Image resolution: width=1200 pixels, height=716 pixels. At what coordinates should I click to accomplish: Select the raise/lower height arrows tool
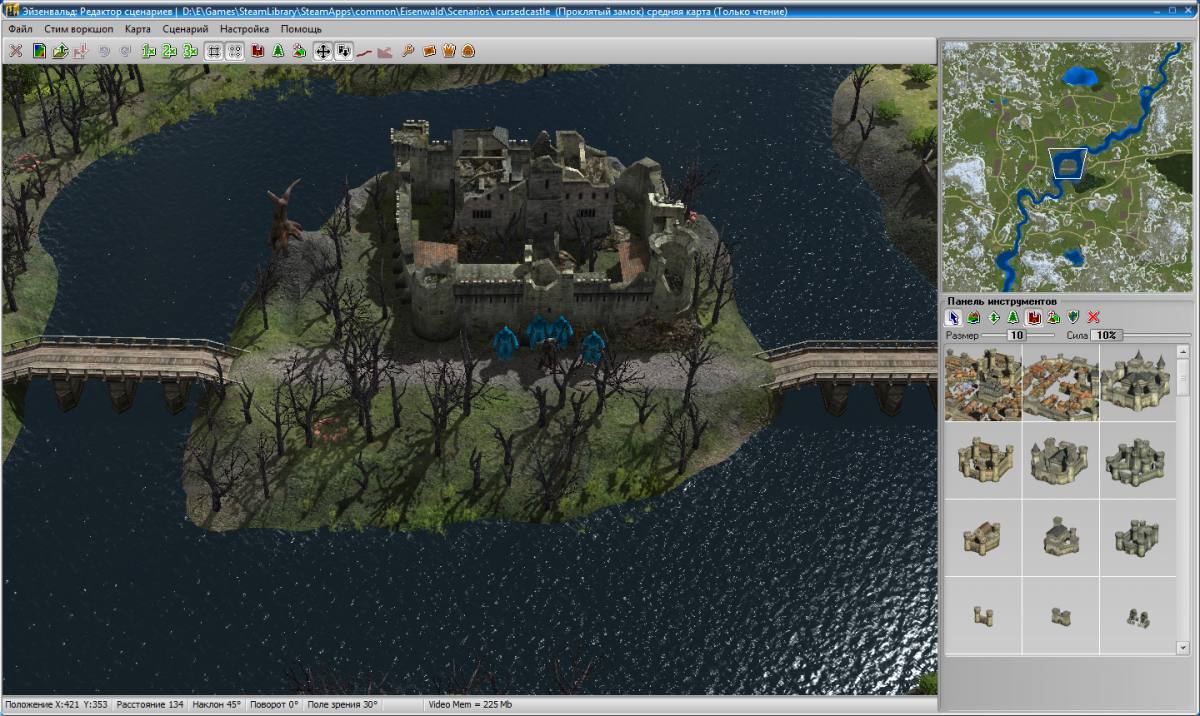point(994,317)
